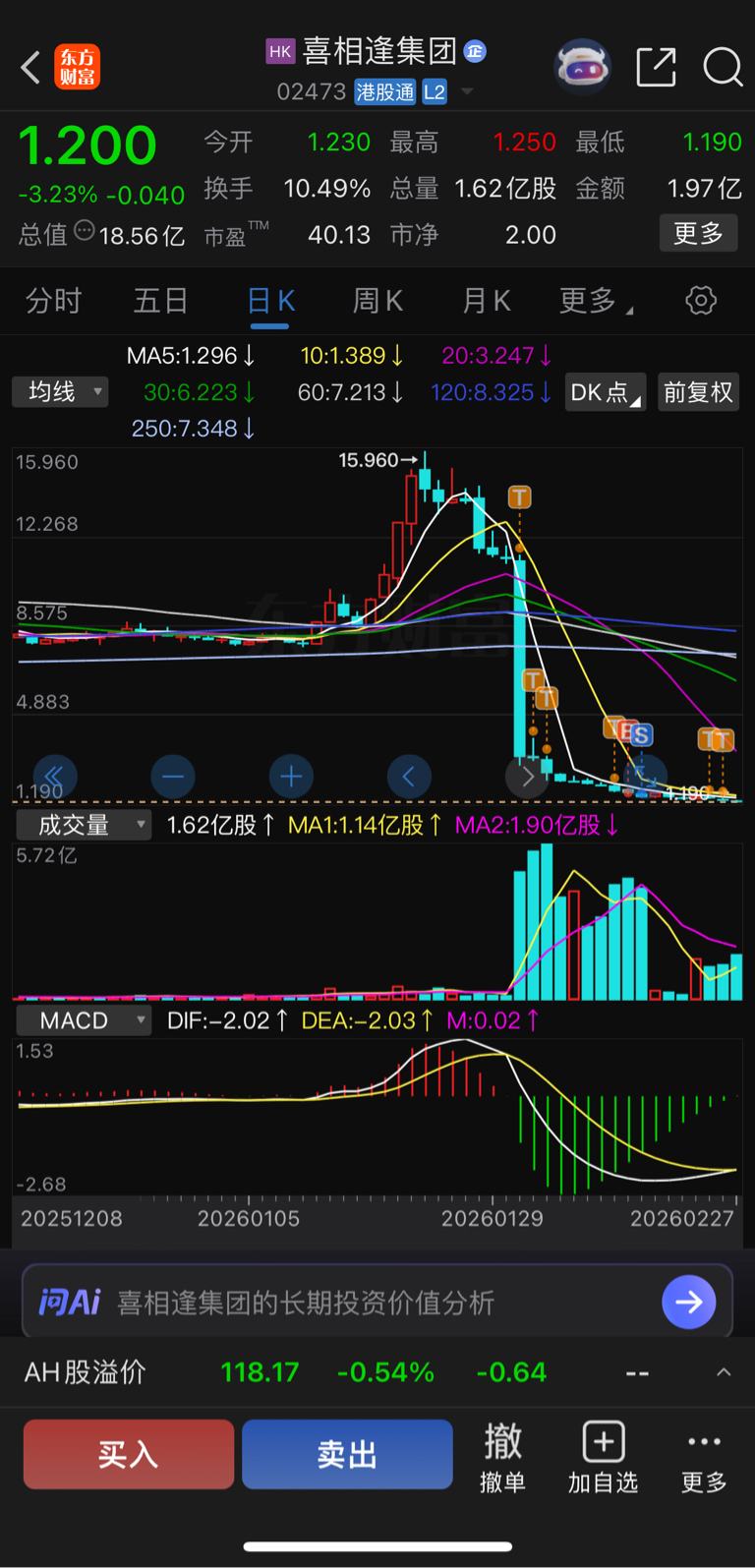Select the 月K tab
This screenshot has width=755, height=1568.
point(486,301)
